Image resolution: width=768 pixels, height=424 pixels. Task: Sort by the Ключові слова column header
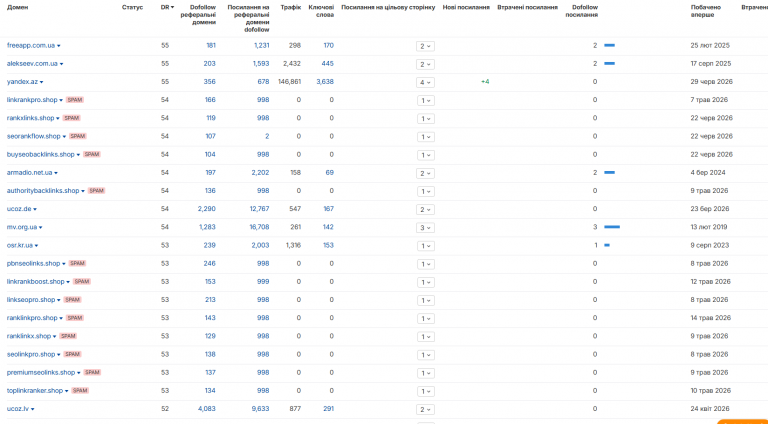[x=321, y=11]
